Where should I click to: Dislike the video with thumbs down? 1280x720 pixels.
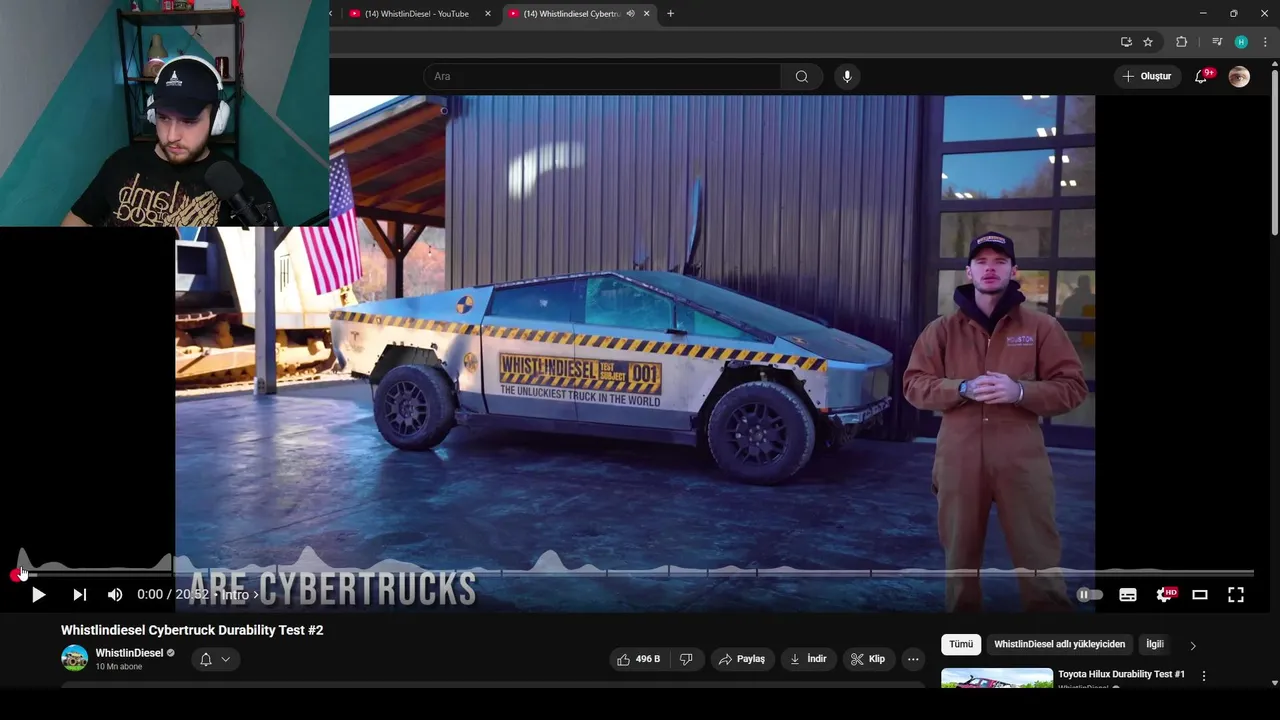coord(687,659)
